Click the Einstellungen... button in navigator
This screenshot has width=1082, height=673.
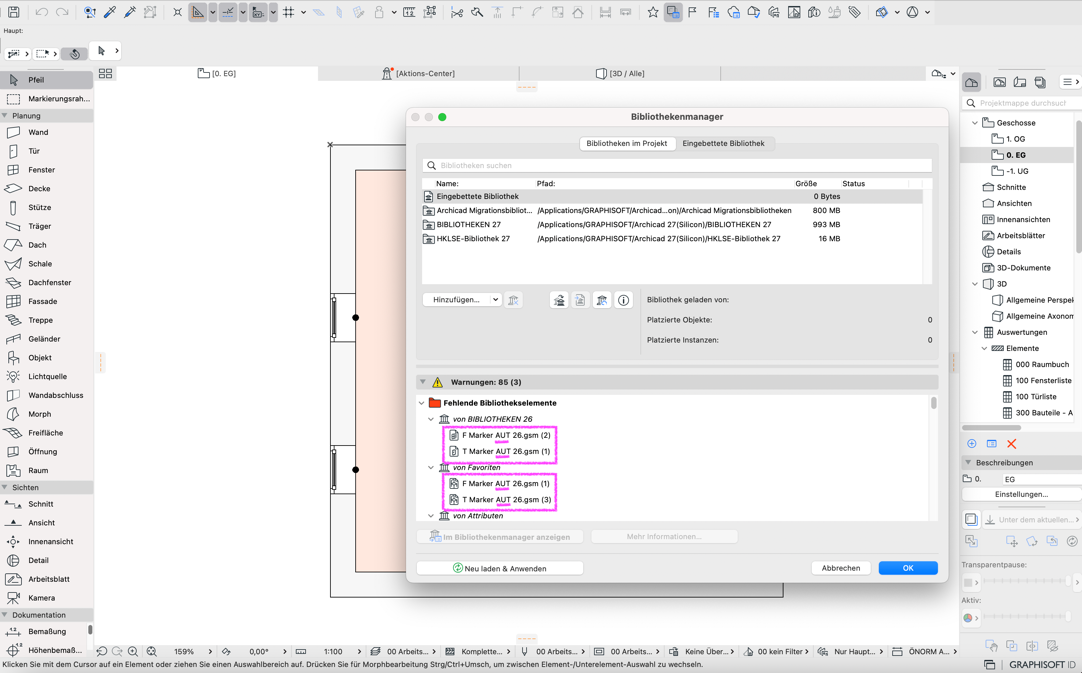pyautogui.click(x=1021, y=494)
